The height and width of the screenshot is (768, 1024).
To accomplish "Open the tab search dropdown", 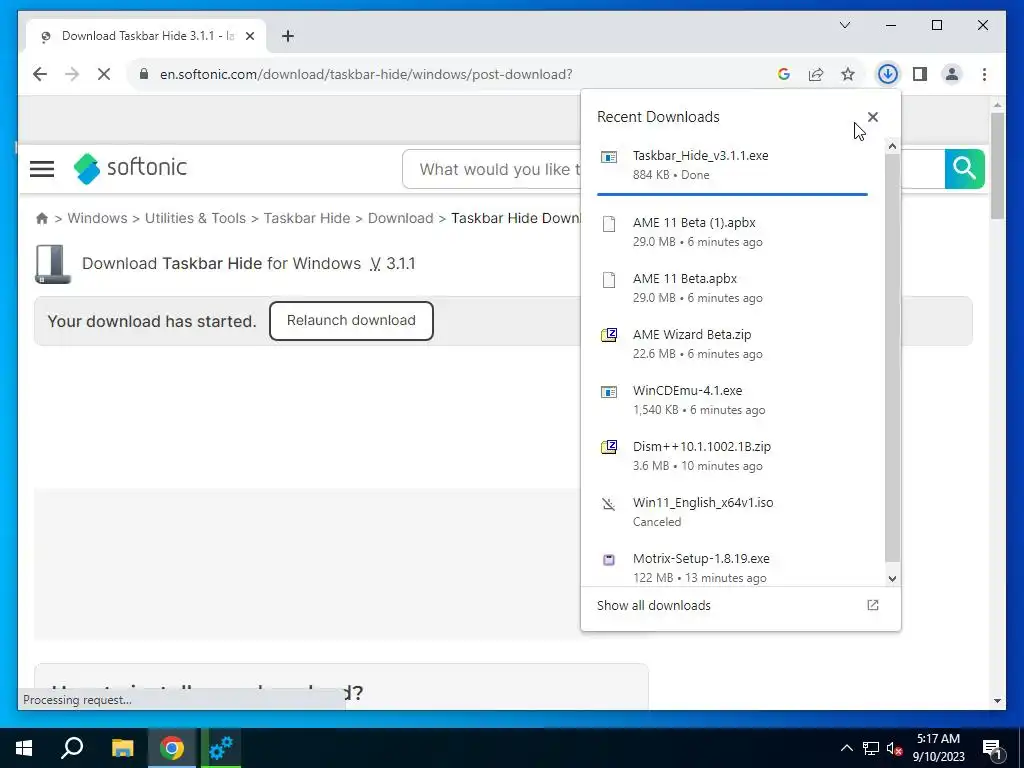I will tap(844, 25).
